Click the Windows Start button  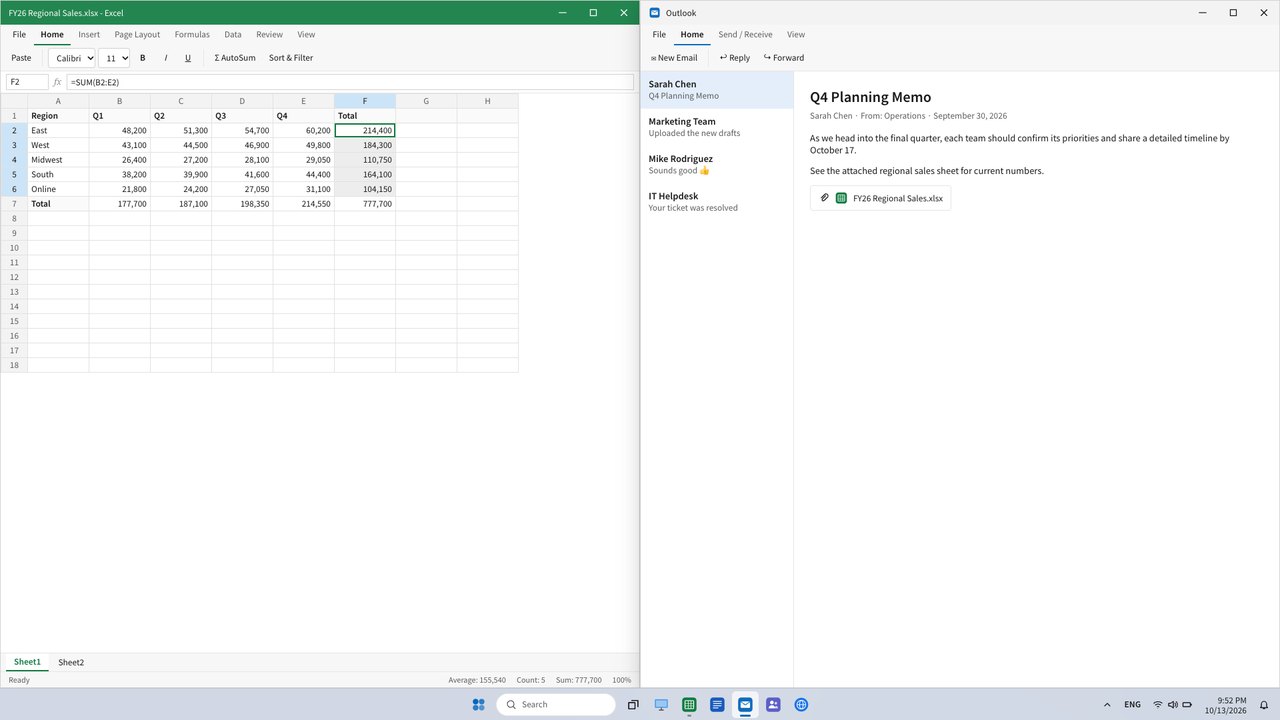coord(478,704)
